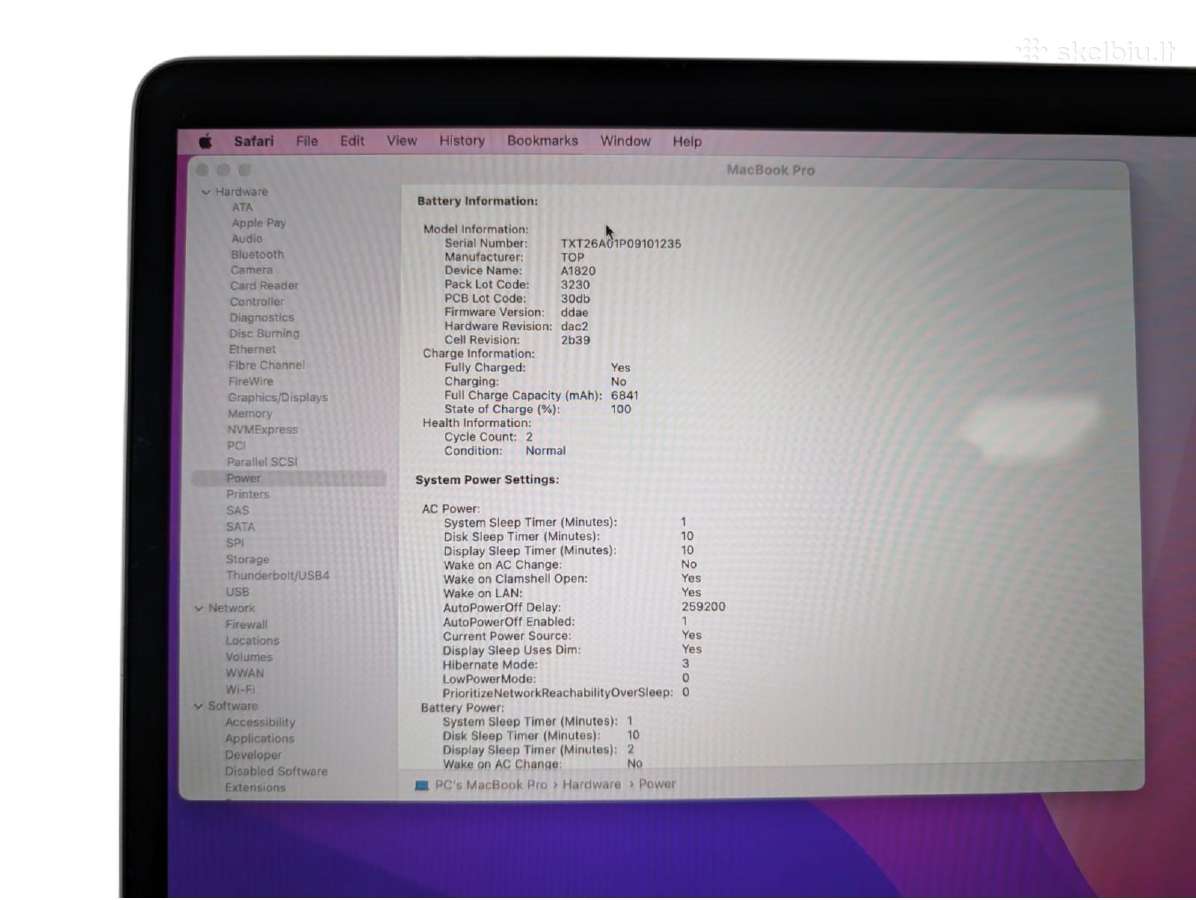Image resolution: width=1196 pixels, height=900 pixels.
Task: Select Audio in the sidebar
Action: click(246, 239)
